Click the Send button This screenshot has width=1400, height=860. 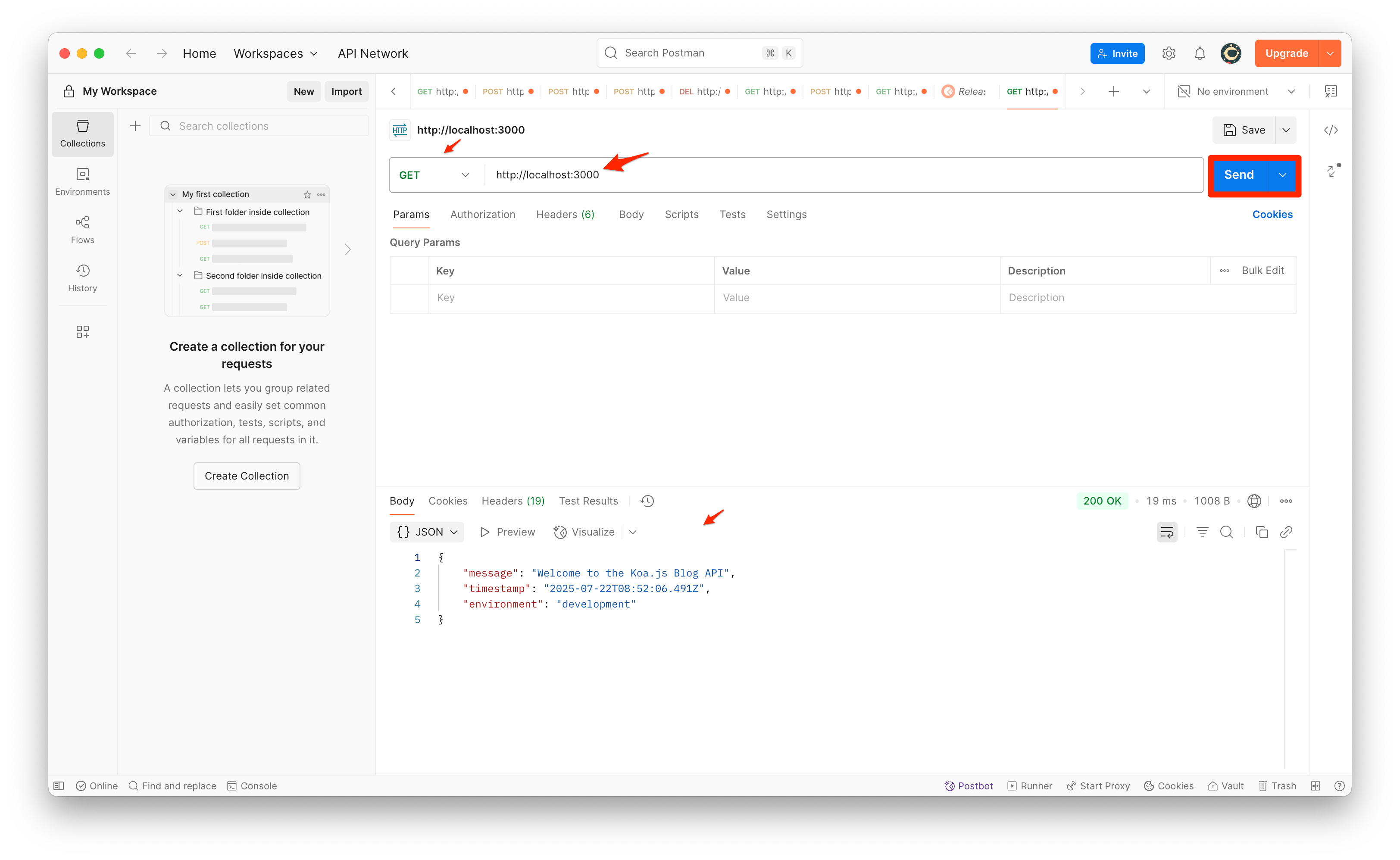tap(1239, 175)
